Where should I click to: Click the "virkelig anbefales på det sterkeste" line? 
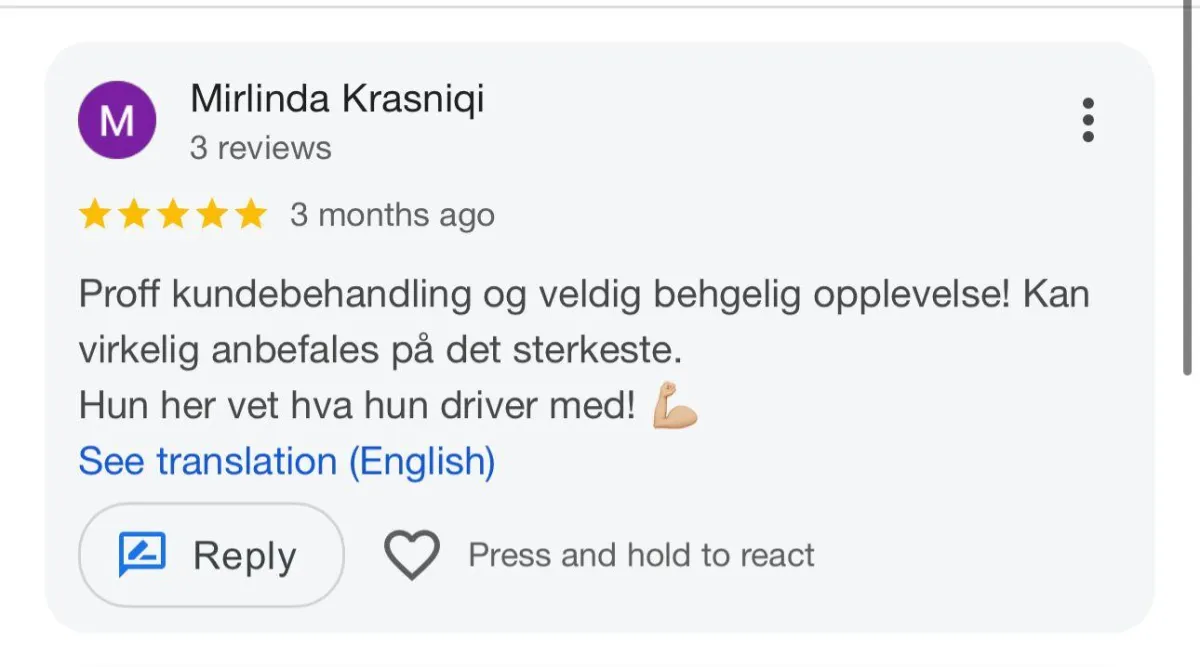pyautogui.click(x=380, y=351)
